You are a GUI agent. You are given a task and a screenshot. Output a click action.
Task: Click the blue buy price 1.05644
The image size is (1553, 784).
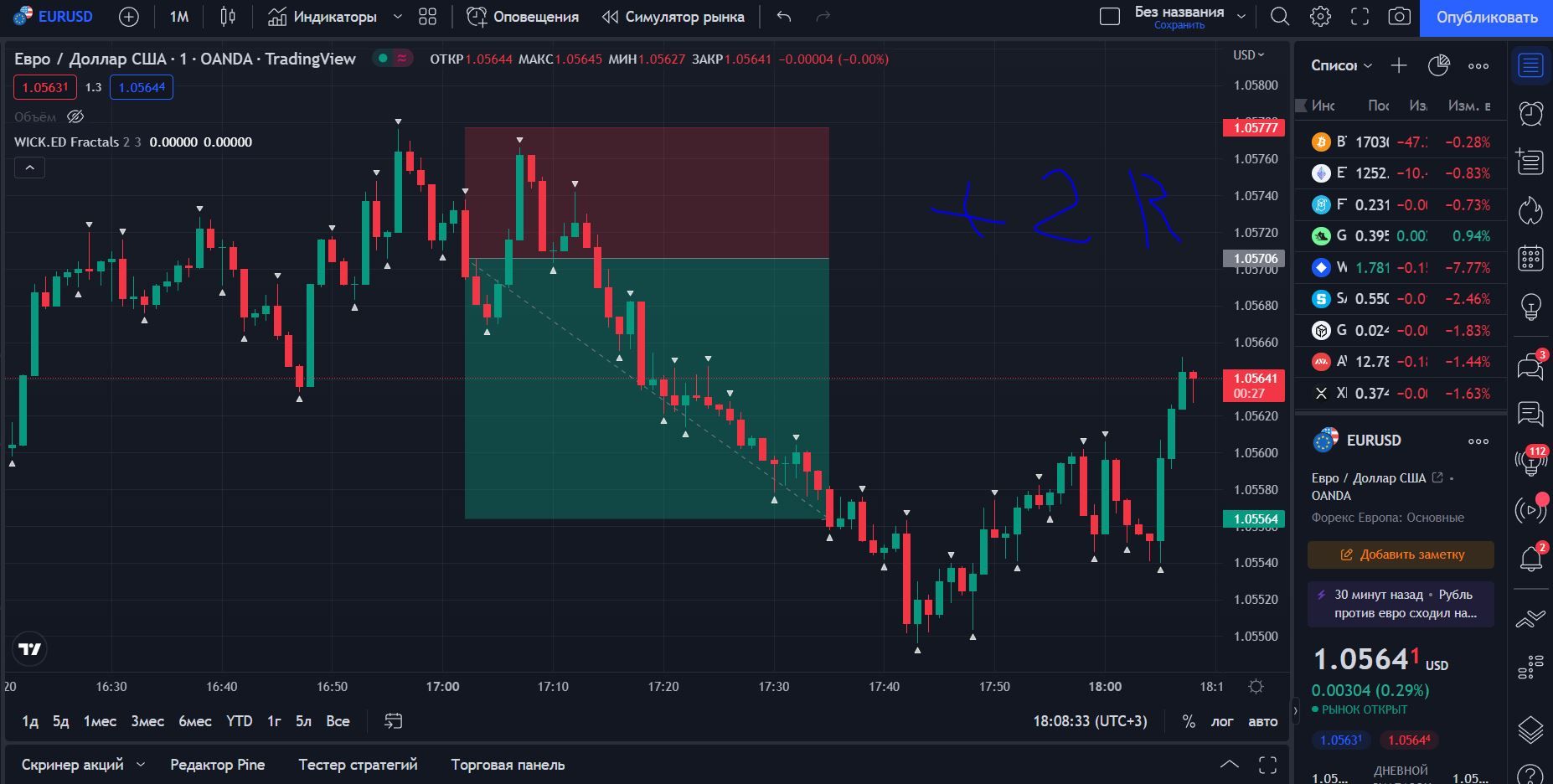pos(141,87)
